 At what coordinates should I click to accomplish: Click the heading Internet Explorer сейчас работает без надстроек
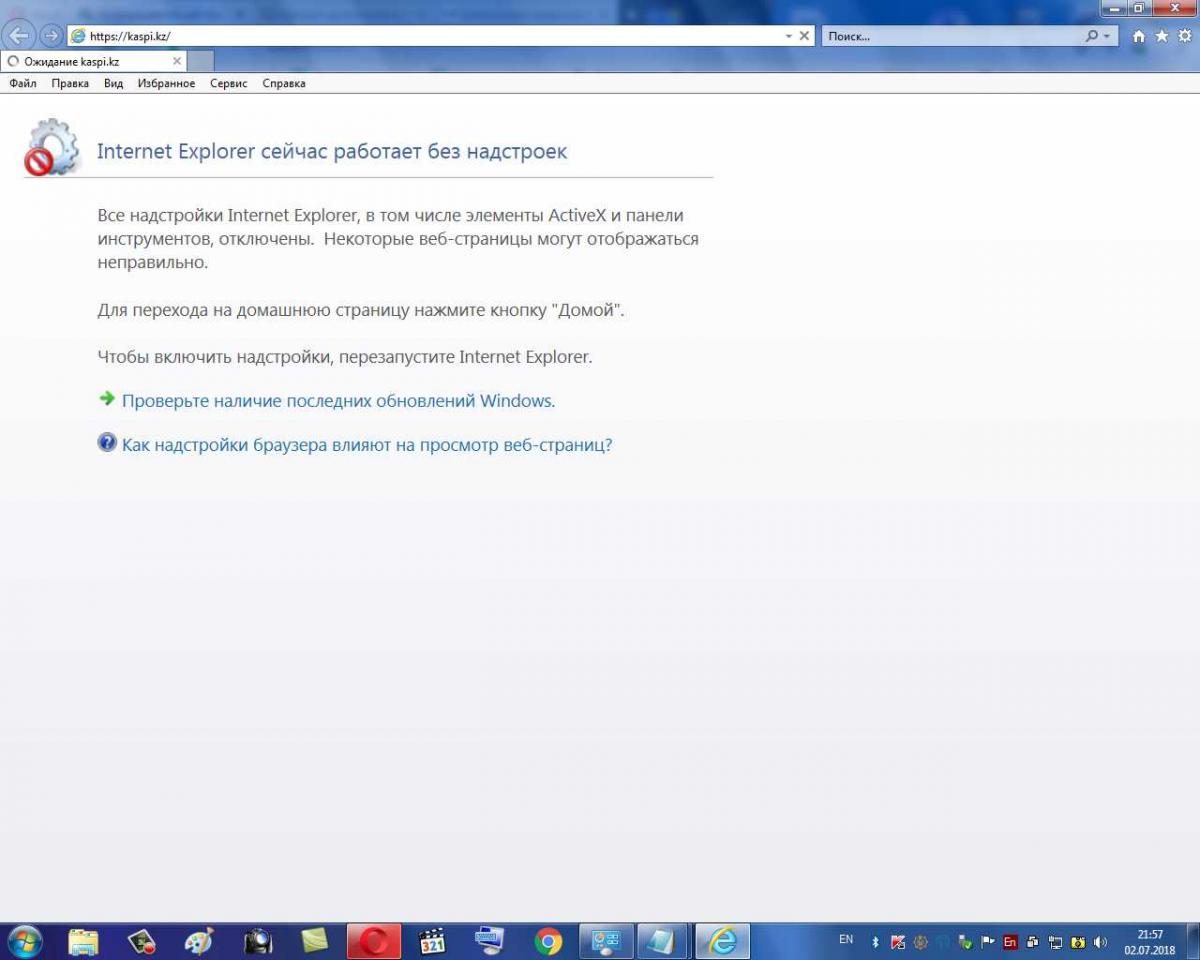tap(332, 152)
